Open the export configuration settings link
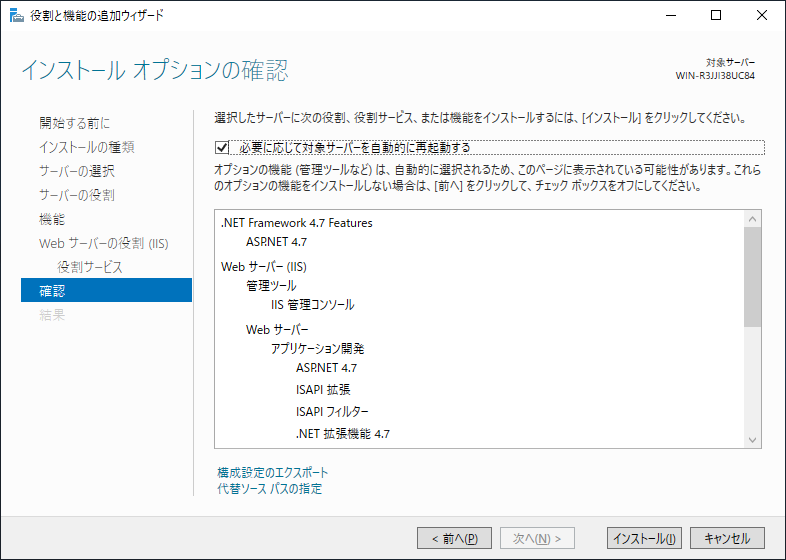Screen dimensions: 786x560 272,472
